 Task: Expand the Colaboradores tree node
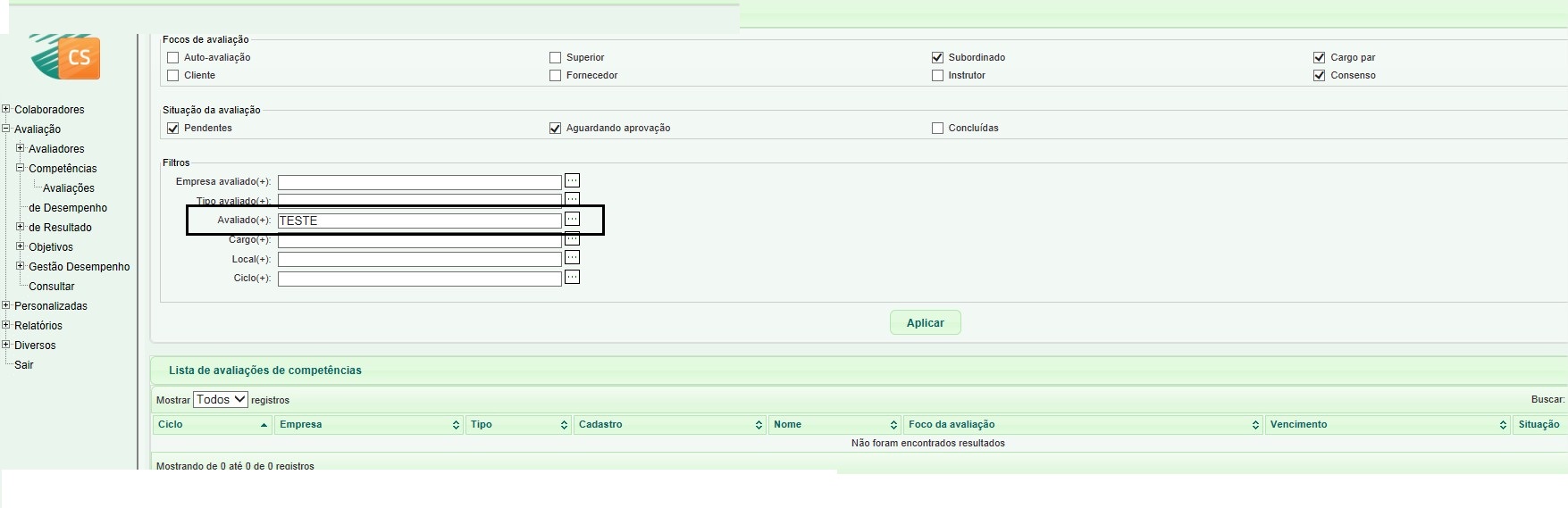pyautogui.click(x=6, y=109)
